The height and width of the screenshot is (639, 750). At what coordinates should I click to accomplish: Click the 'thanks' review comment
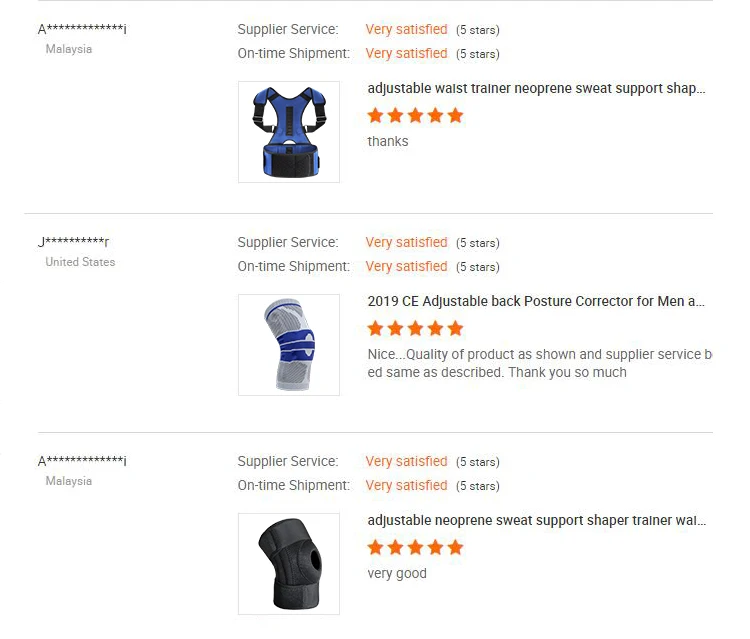pos(388,141)
